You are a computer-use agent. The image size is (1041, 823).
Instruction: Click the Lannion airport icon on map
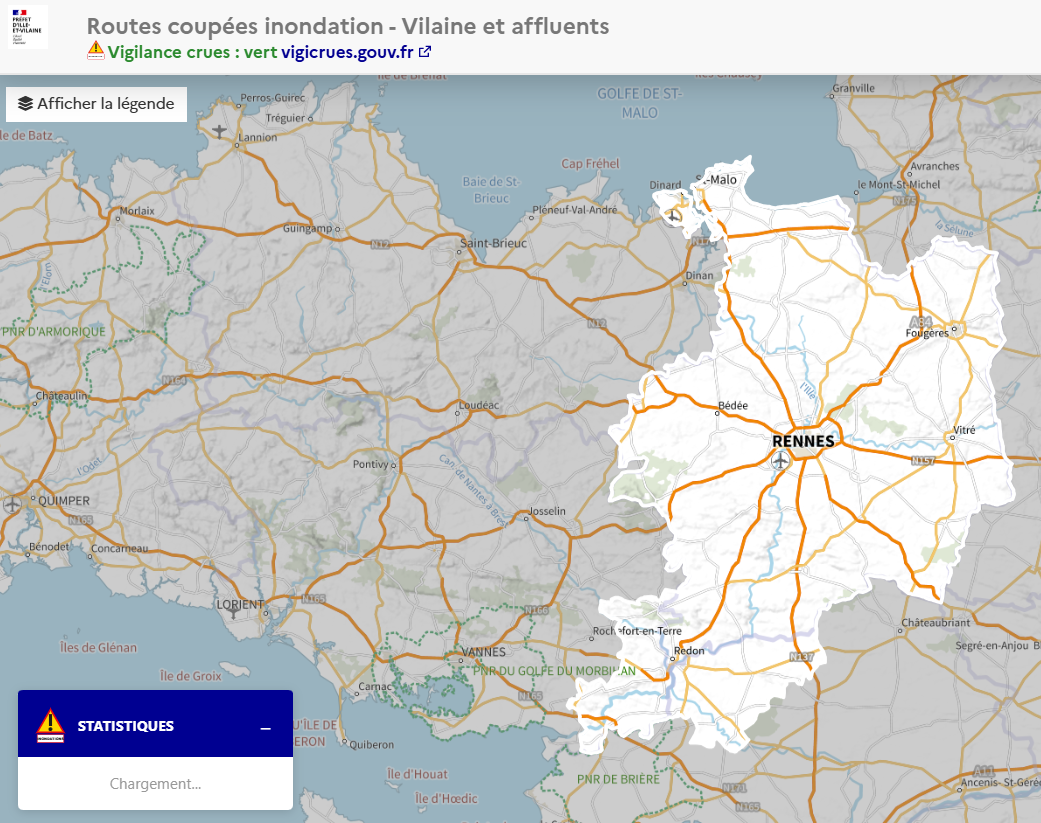219,131
